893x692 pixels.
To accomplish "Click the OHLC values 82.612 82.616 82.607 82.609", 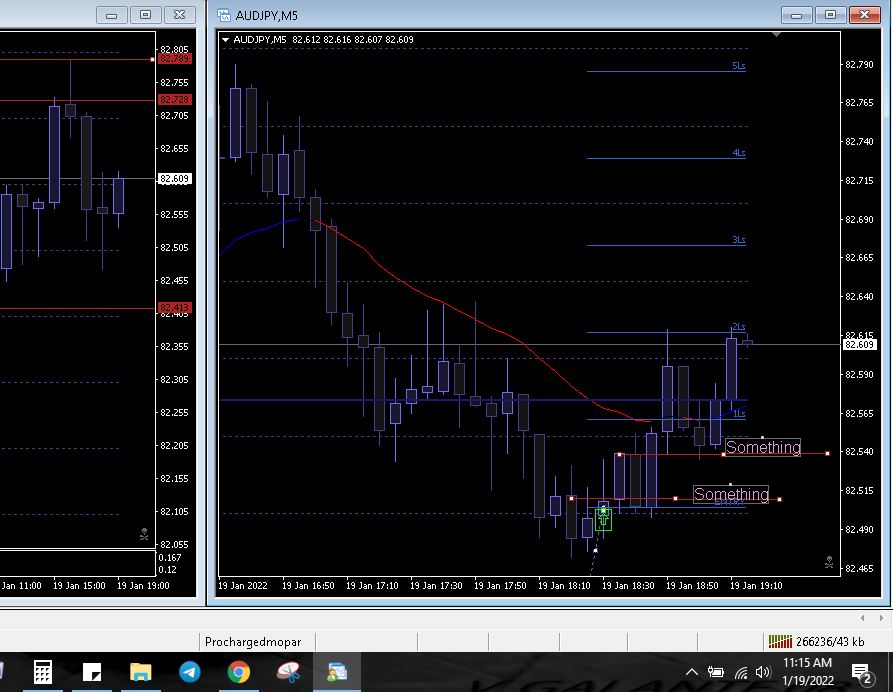I will (x=353, y=40).
